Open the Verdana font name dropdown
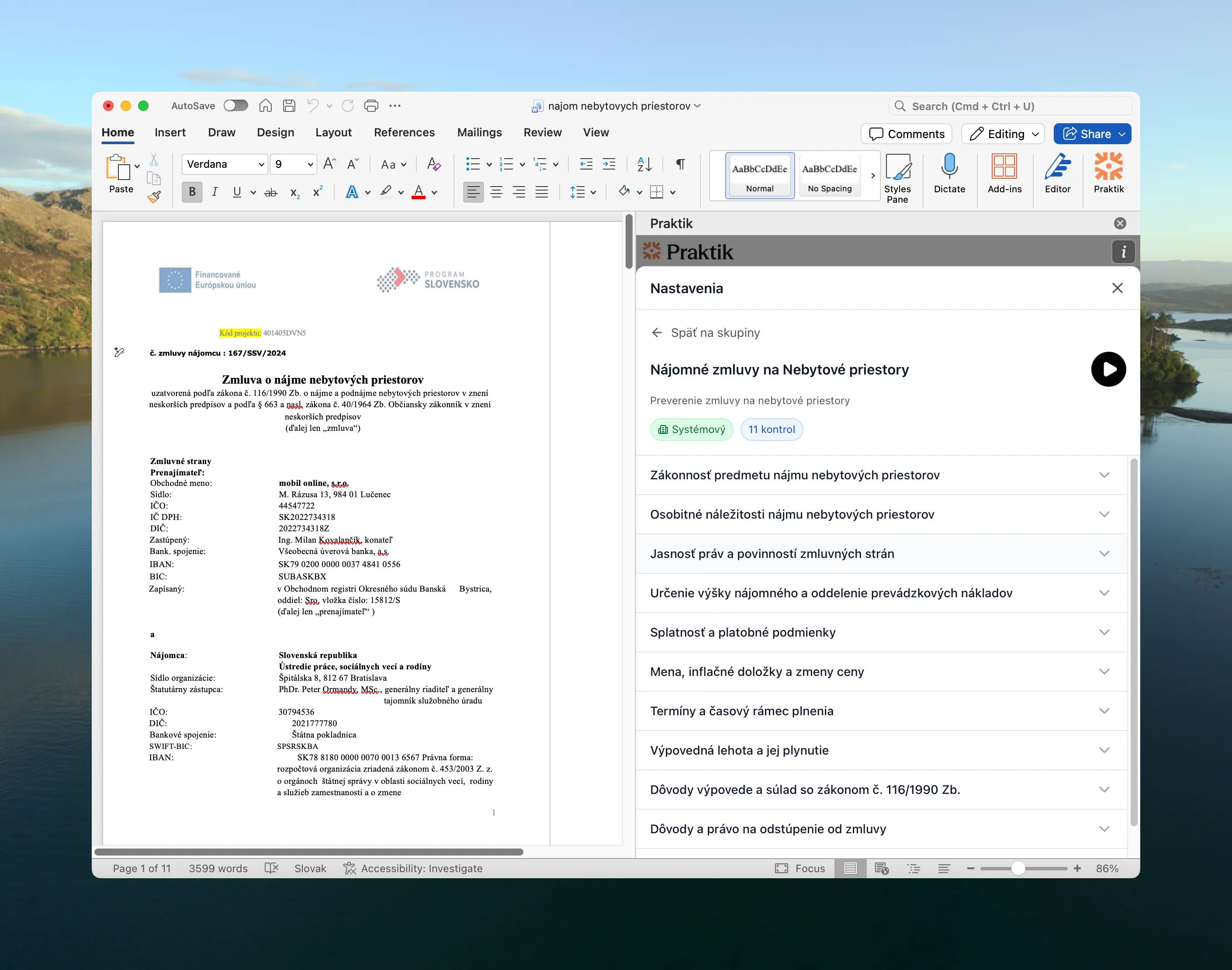The height and width of the screenshot is (970, 1232). pos(261,164)
